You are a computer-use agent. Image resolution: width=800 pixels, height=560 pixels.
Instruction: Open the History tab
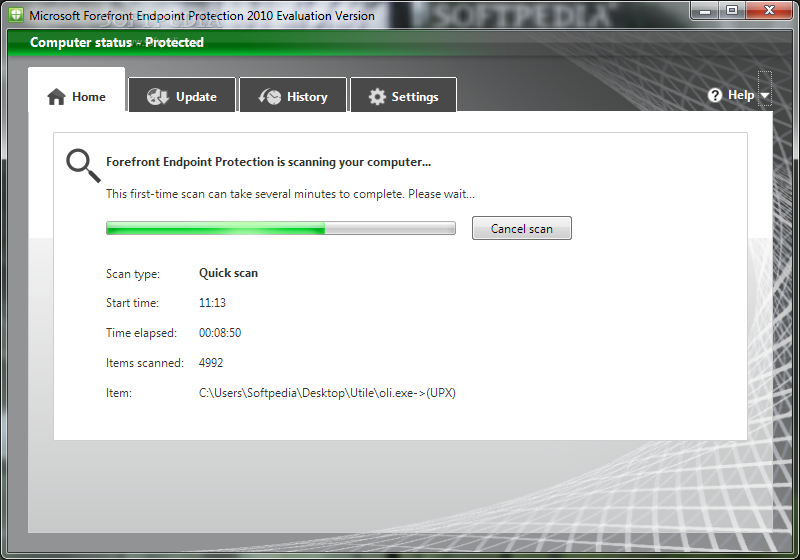(x=293, y=95)
